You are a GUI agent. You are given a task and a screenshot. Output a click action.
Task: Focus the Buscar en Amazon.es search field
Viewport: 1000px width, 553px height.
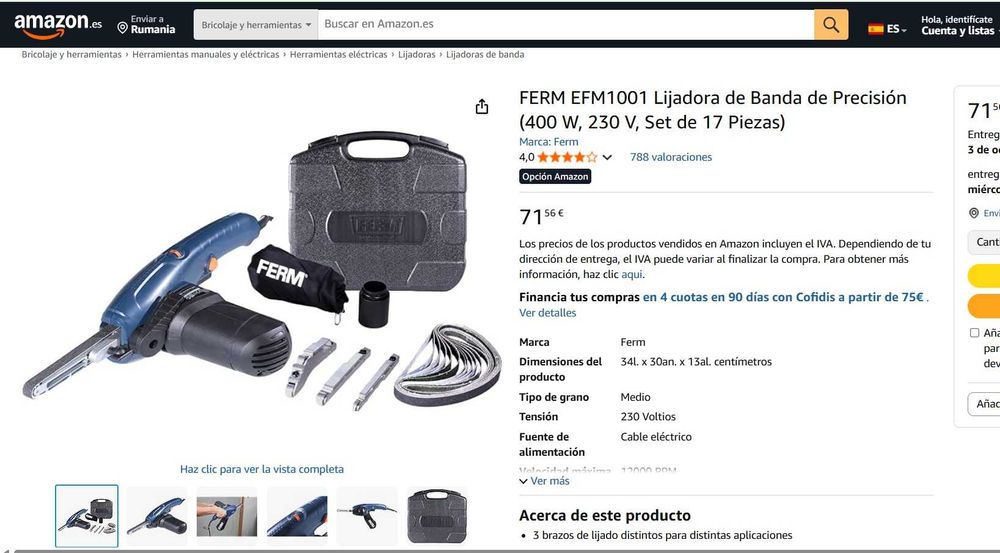[x=566, y=25]
